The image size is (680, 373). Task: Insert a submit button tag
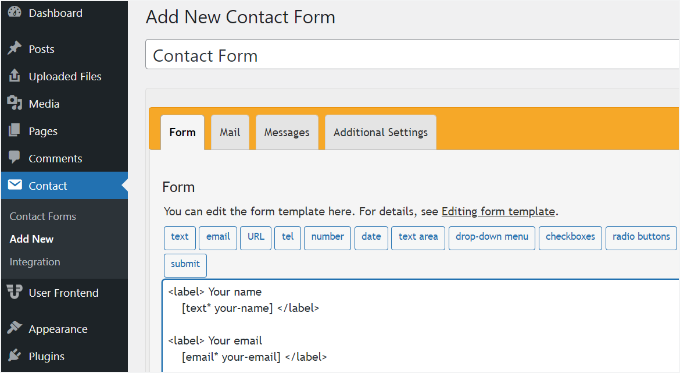185,265
